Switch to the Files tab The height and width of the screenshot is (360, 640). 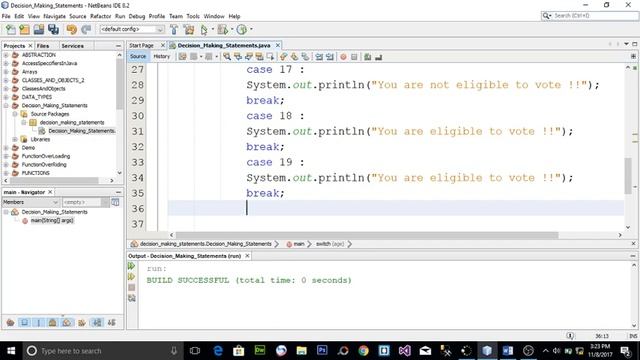tap(43, 46)
